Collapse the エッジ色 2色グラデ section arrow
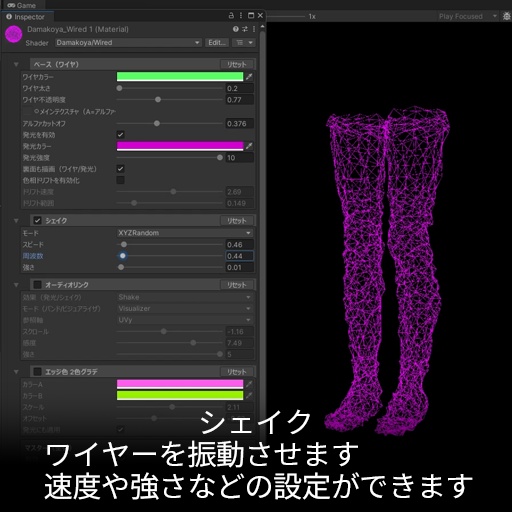The image size is (512, 512). point(16,371)
